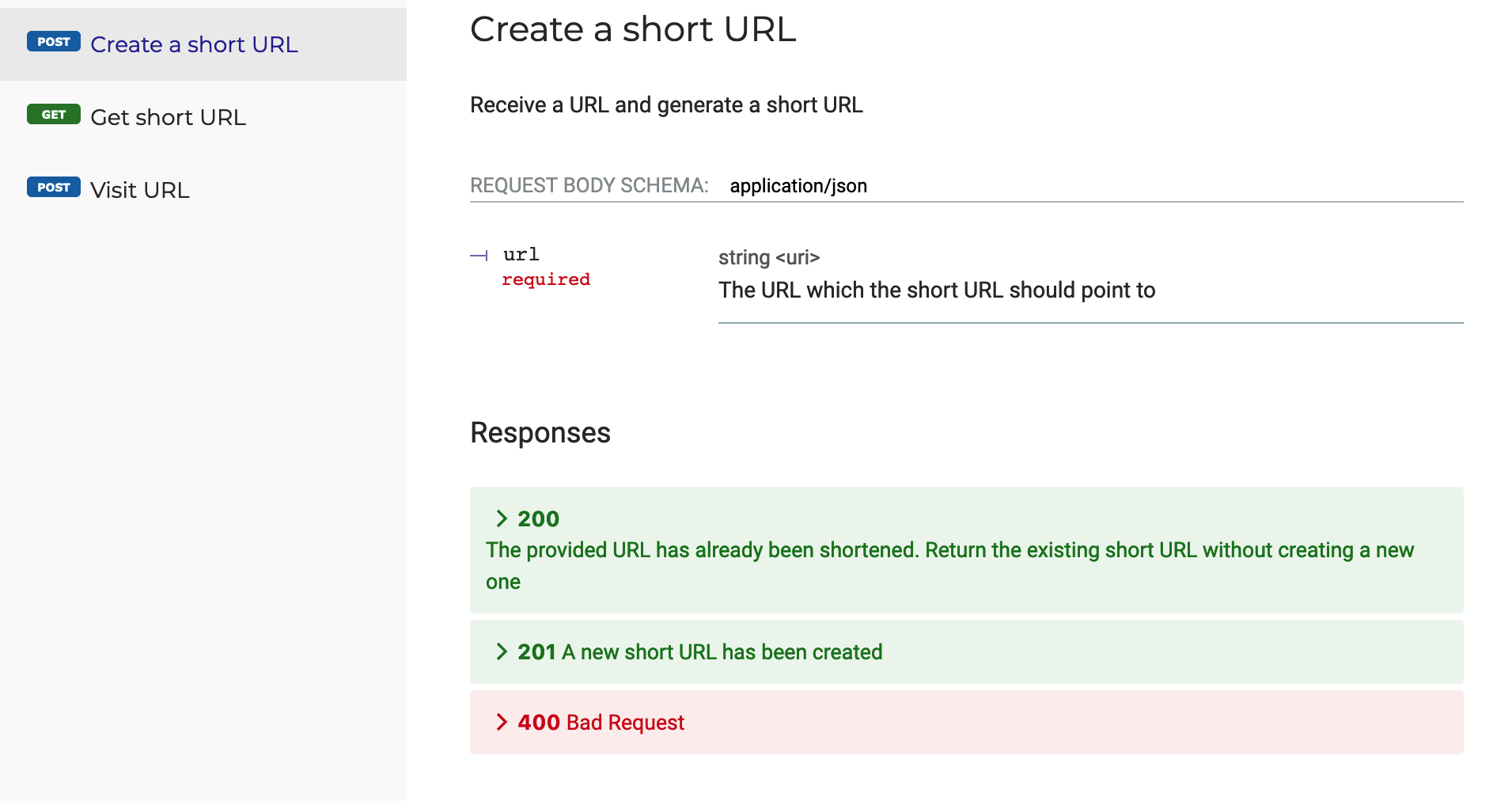Click the Responses section heading
Screen dimensions: 1512x801
tap(540, 432)
